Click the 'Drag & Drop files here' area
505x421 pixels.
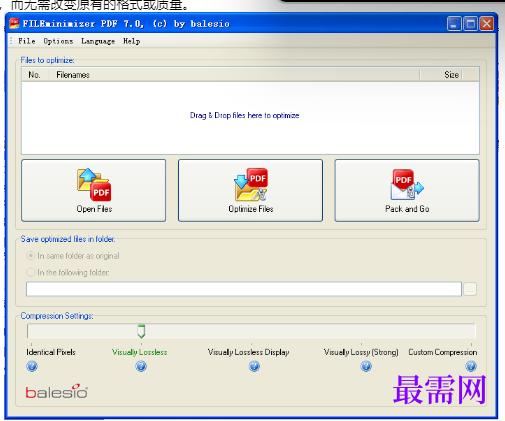pos(250,118)
